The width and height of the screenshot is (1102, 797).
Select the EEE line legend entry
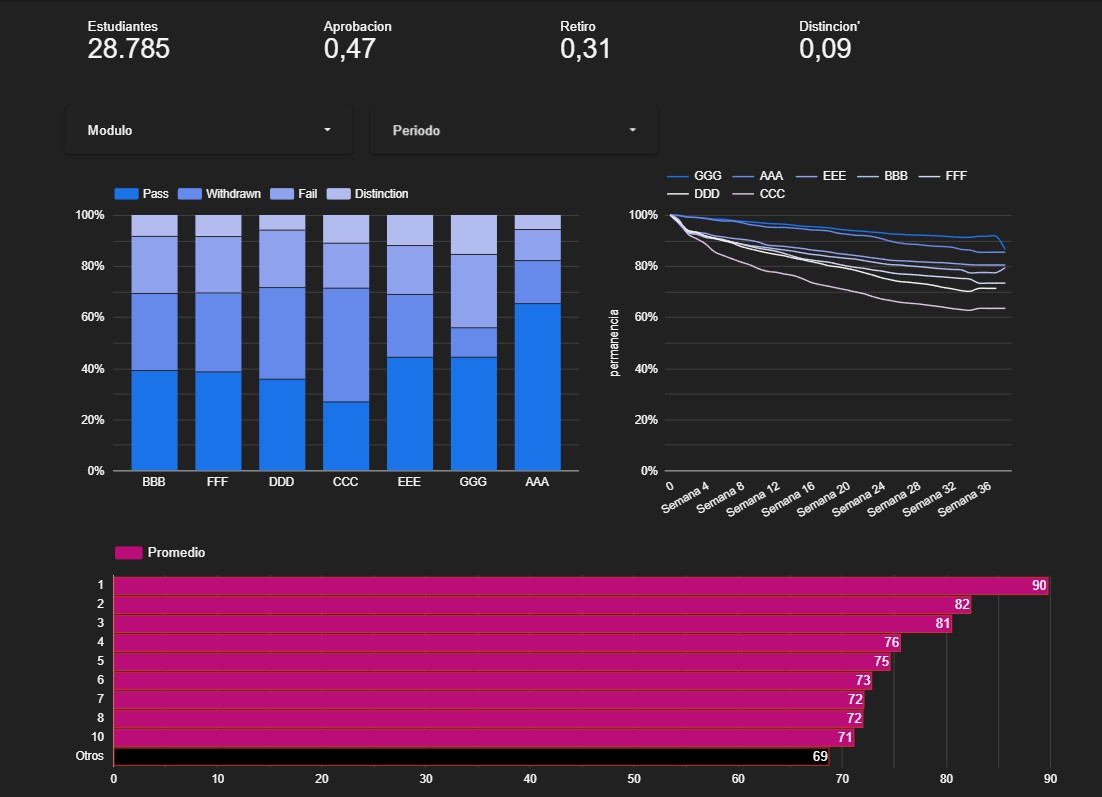[821, 176]
